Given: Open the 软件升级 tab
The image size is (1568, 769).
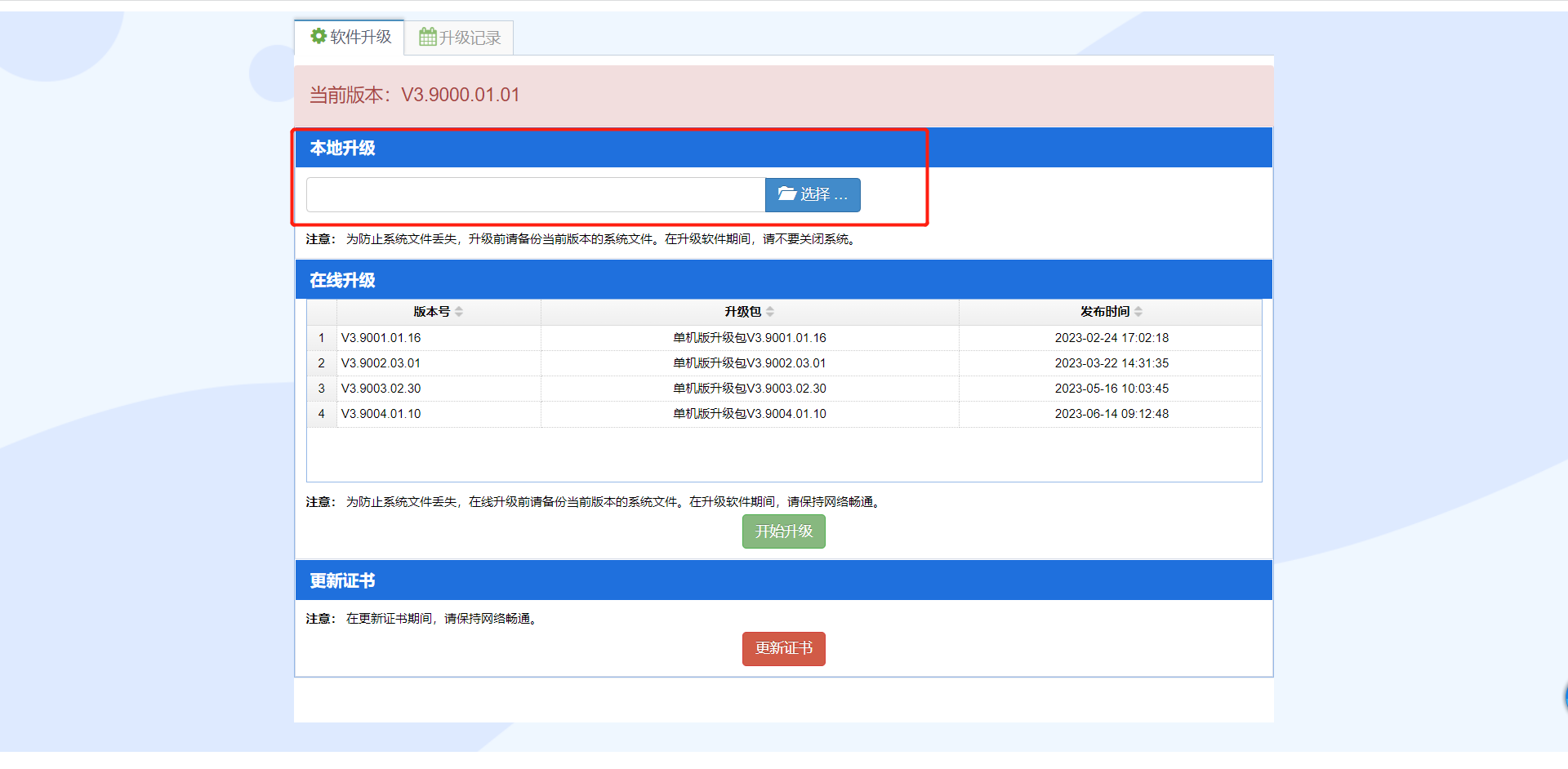Looking at the screenshot, I should pos(350,38).
